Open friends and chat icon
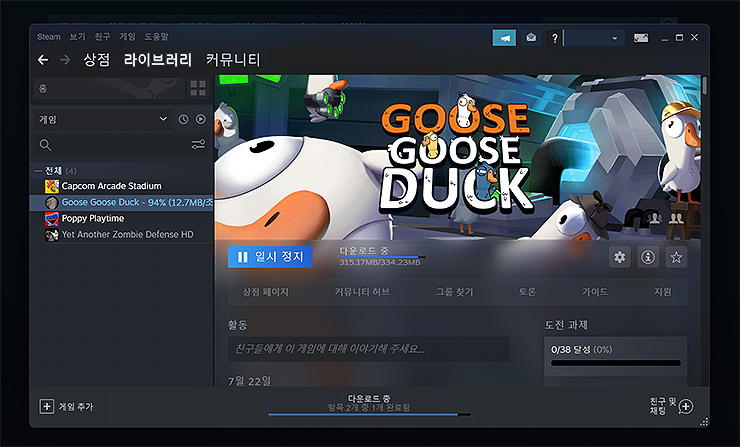 coord(686,406)
